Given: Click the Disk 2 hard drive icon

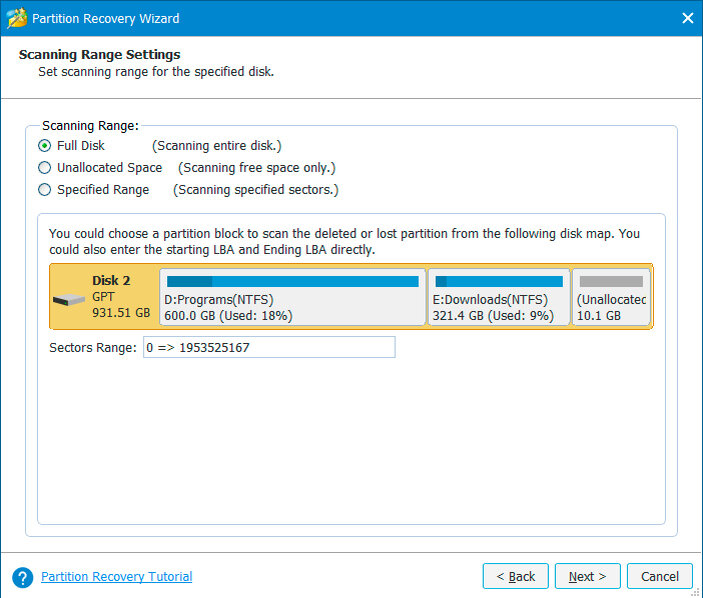Looking at the screenshot, I should pyautogui.click(x=69, y=300).
